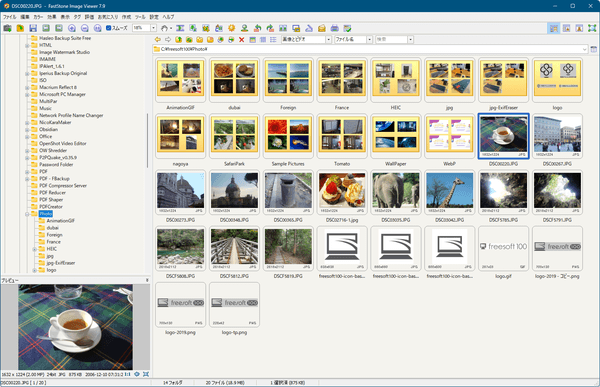Viewport: 600px width, 387px height.
Task: Open the ヘルプ menu
Action: point(168,17)
